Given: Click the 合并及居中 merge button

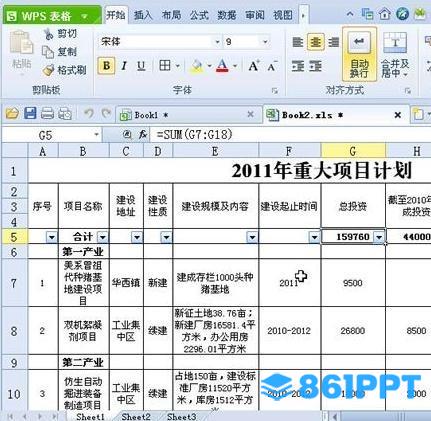Looking at the screenshot, I should pyautogui.click(x=395, y=55).
